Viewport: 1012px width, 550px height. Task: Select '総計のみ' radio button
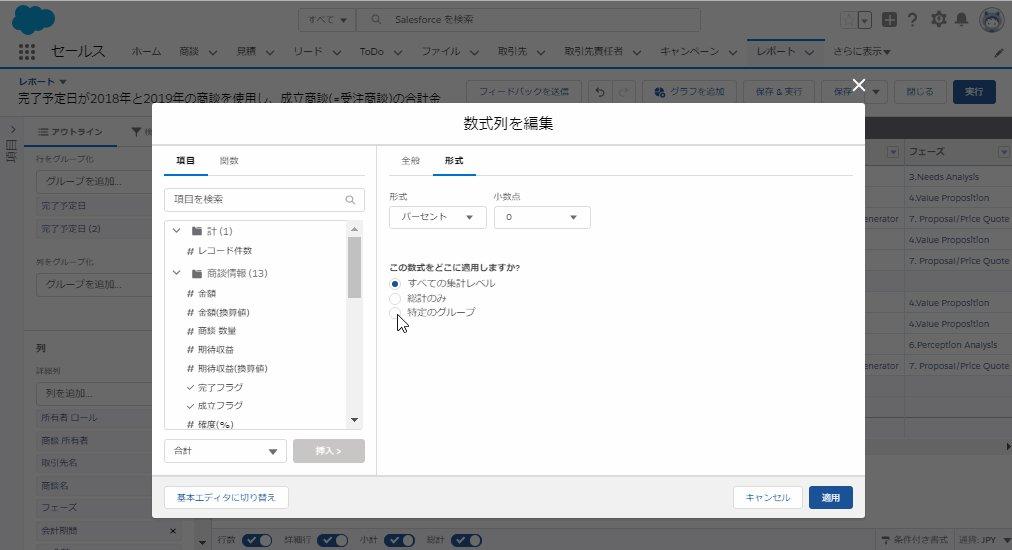(x=395, y=298)
